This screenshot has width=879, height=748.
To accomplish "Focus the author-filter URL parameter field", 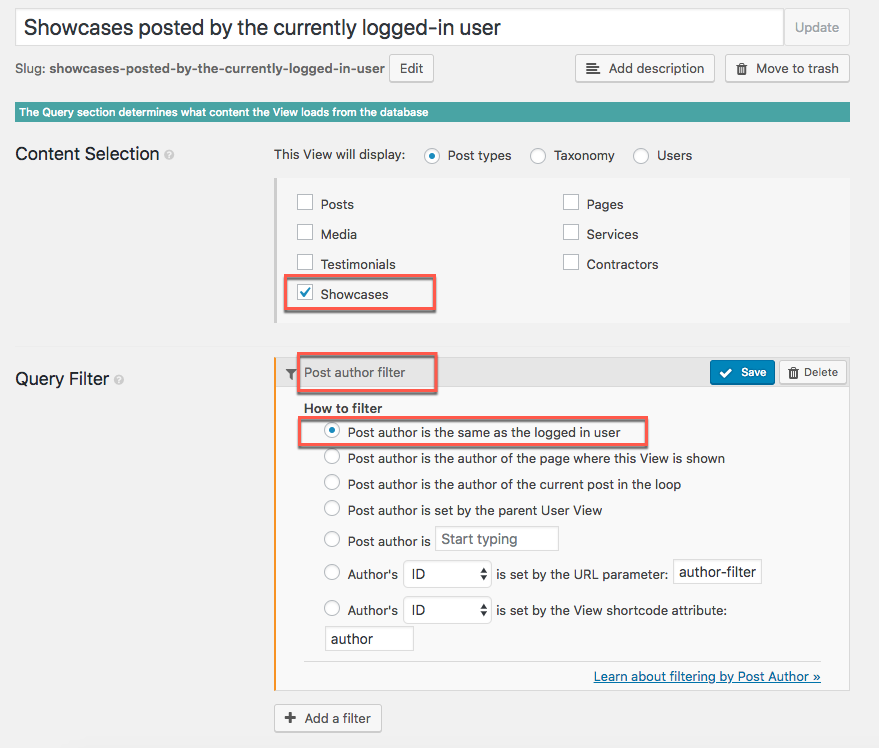I will click(x=717, y=572).
